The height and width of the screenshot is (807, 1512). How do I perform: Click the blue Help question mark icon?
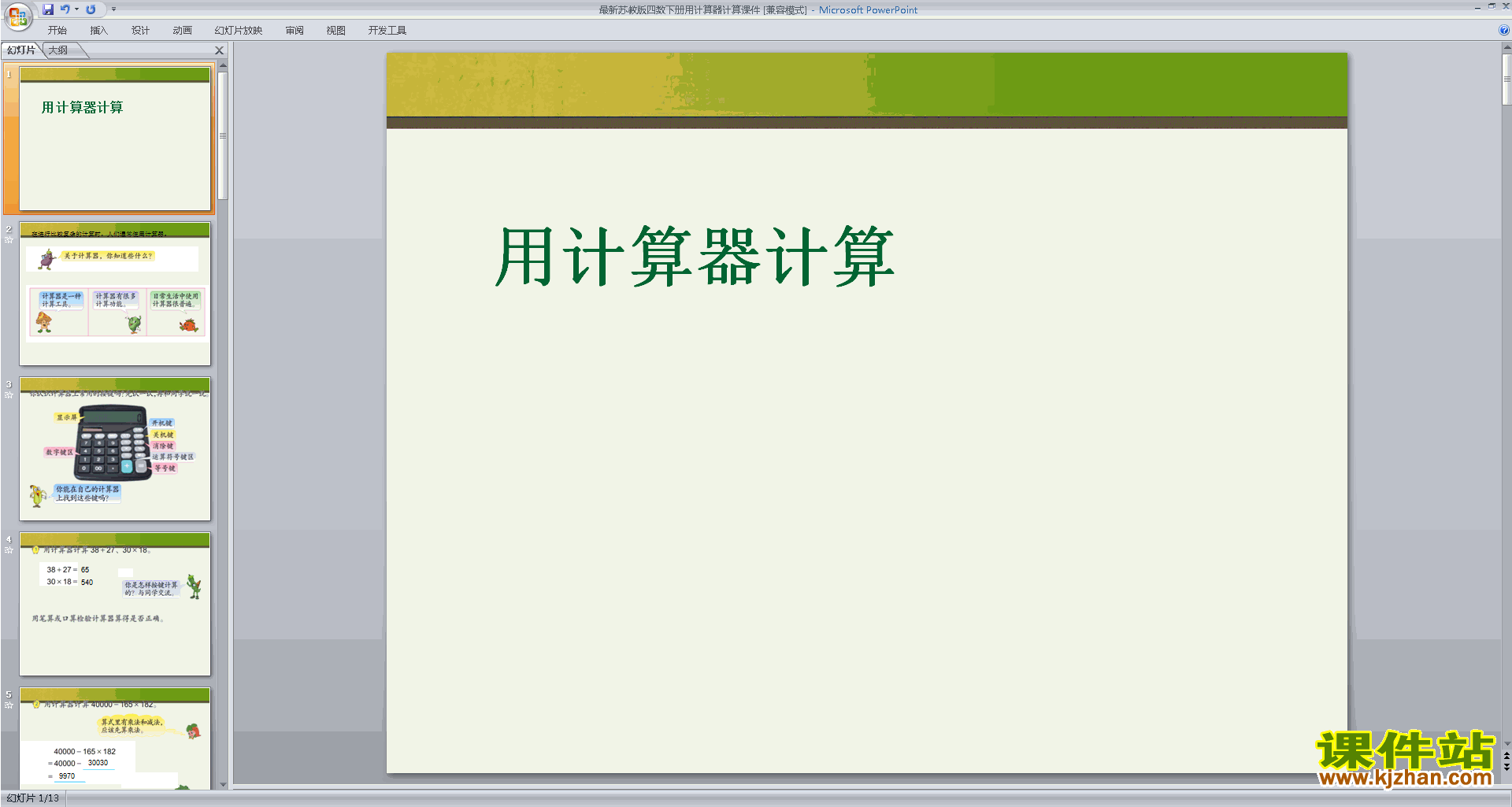point(1503,31)
